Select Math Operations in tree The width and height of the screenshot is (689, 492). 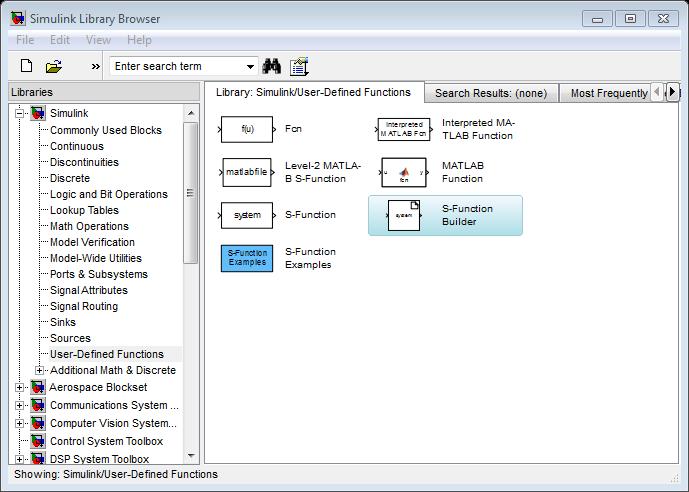tap(90, 226)
